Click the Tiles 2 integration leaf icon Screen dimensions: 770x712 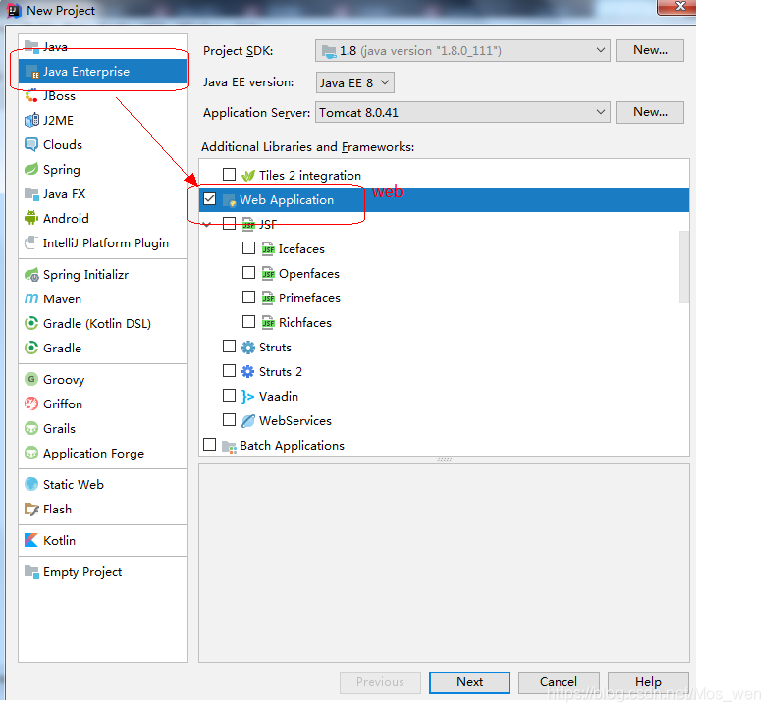pyautogui.click(x=248, y=175)
